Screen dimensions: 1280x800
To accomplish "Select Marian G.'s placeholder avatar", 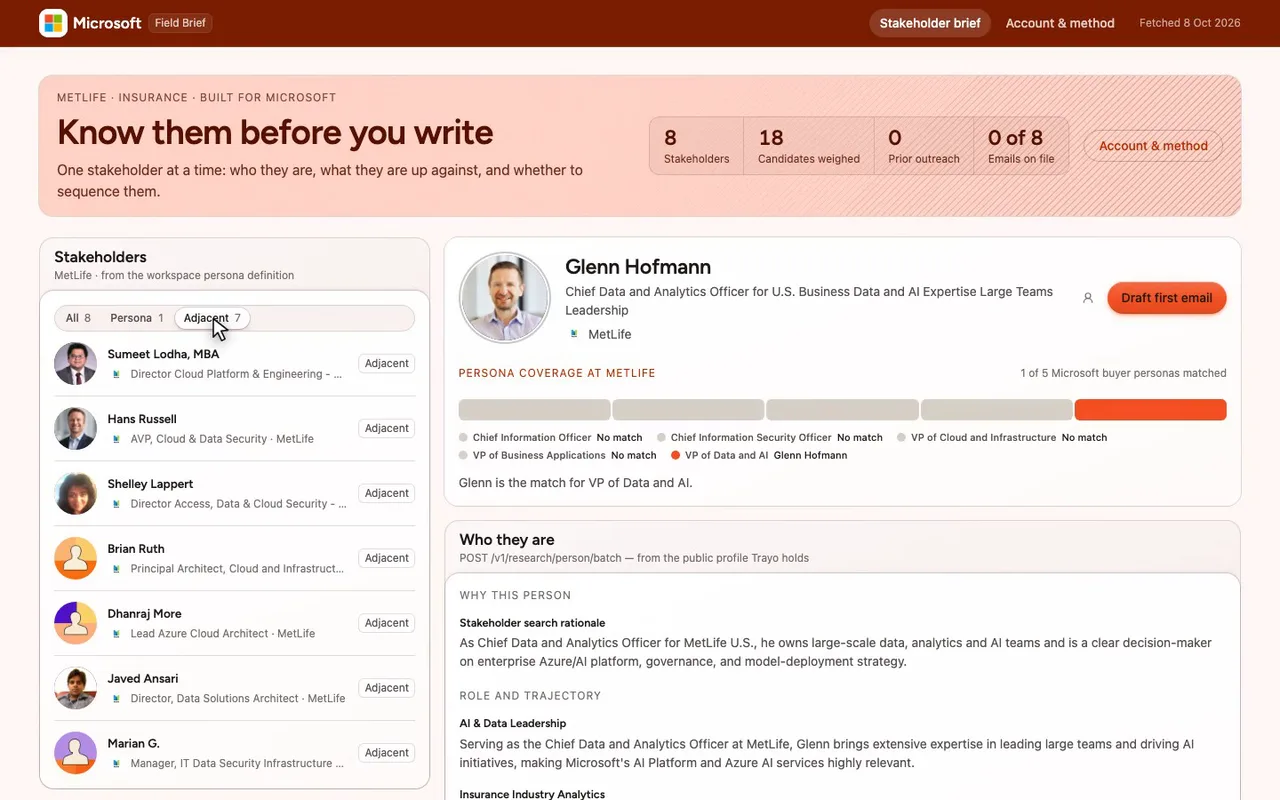I will pyautogui.click(x=76, y=754).
